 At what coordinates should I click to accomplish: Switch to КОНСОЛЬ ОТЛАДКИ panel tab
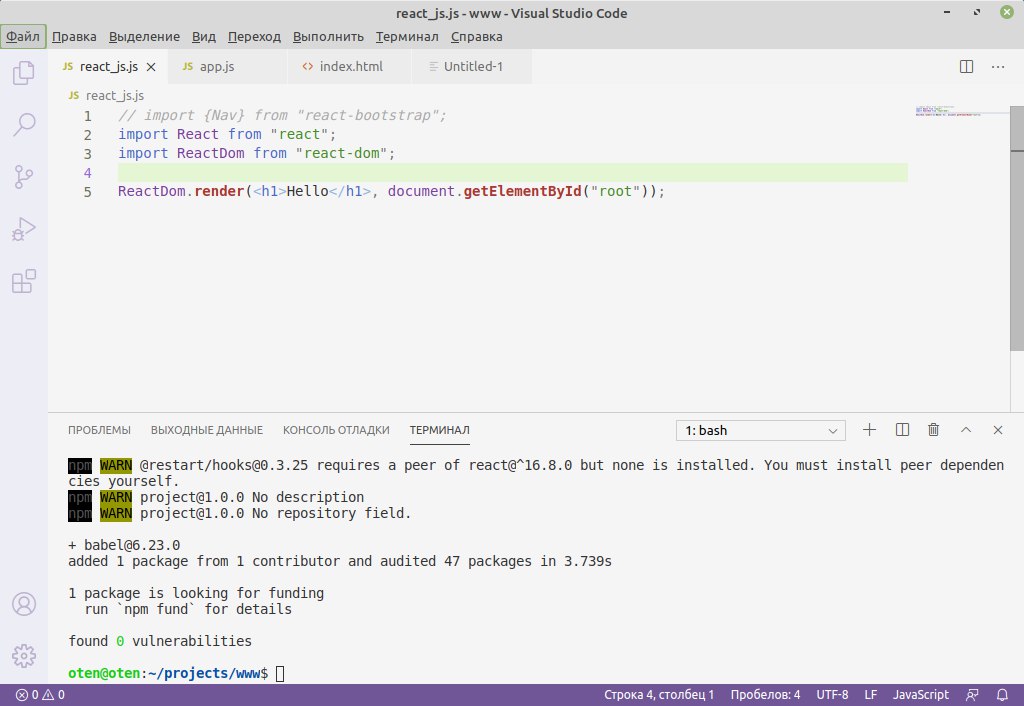point(336,430)
